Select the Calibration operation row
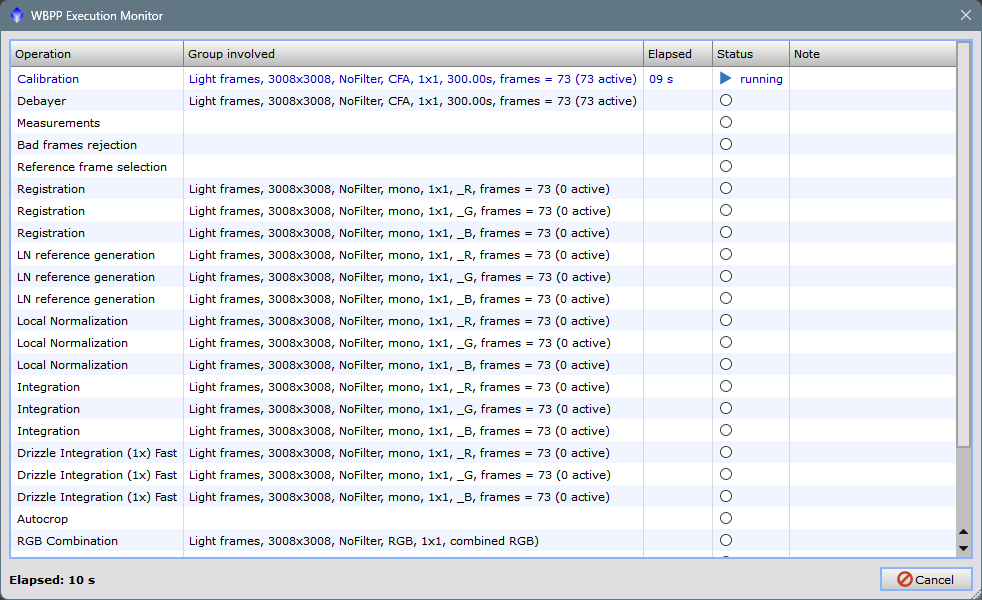The image size is (982, 600). [48, 79]
